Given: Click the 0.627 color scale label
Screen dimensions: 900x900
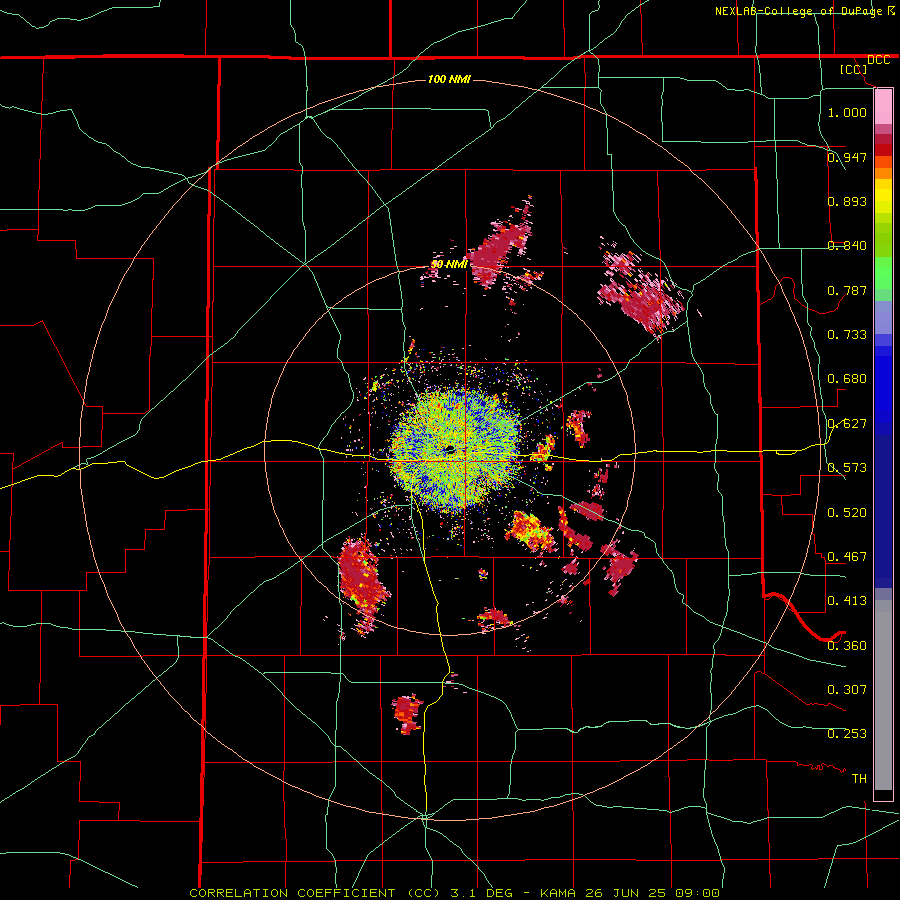Looking at the screenshot, I should pyautogui.click(x=847, y=424).
